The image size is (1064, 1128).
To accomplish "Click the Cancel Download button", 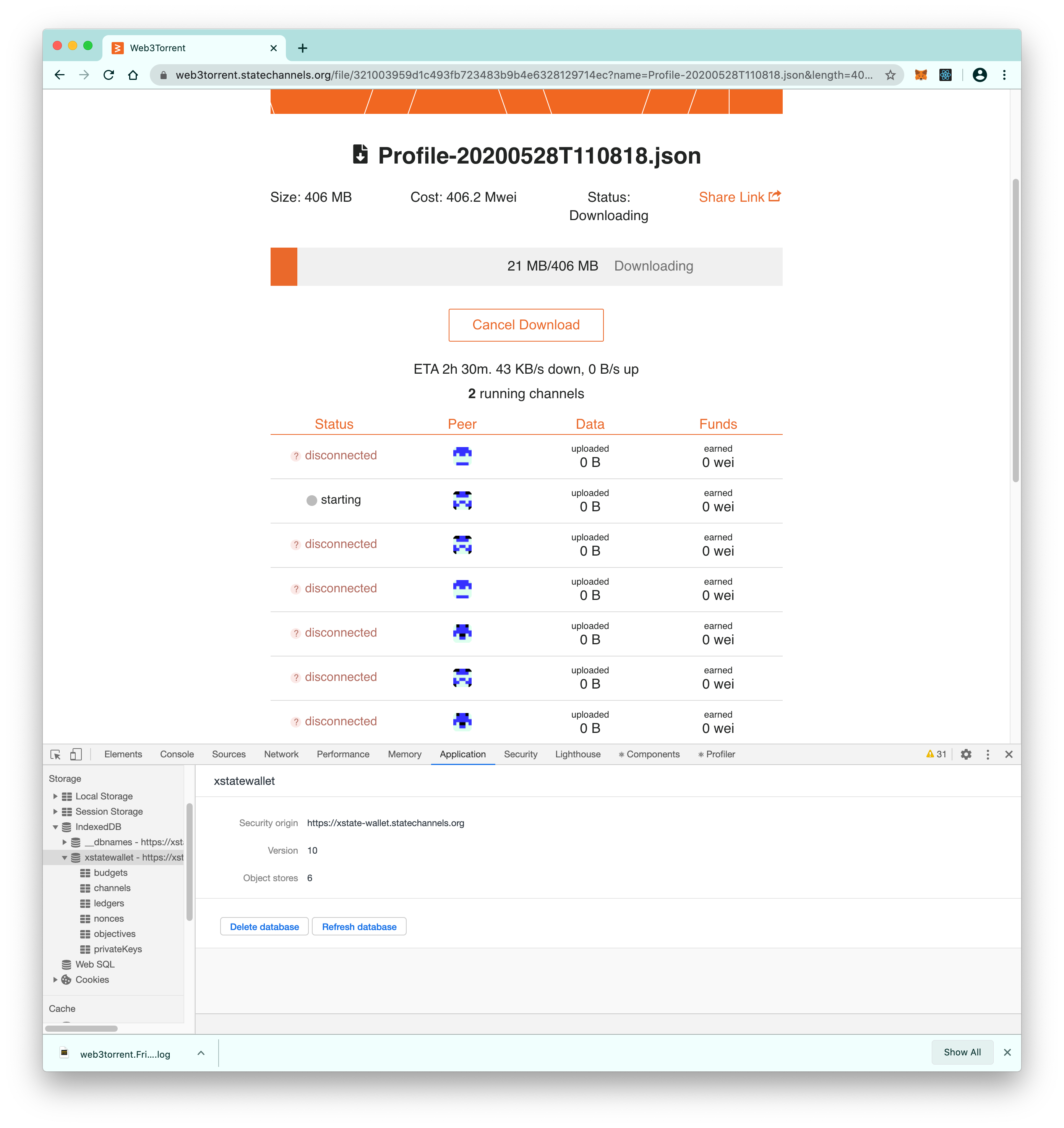I will coord(526,324).
